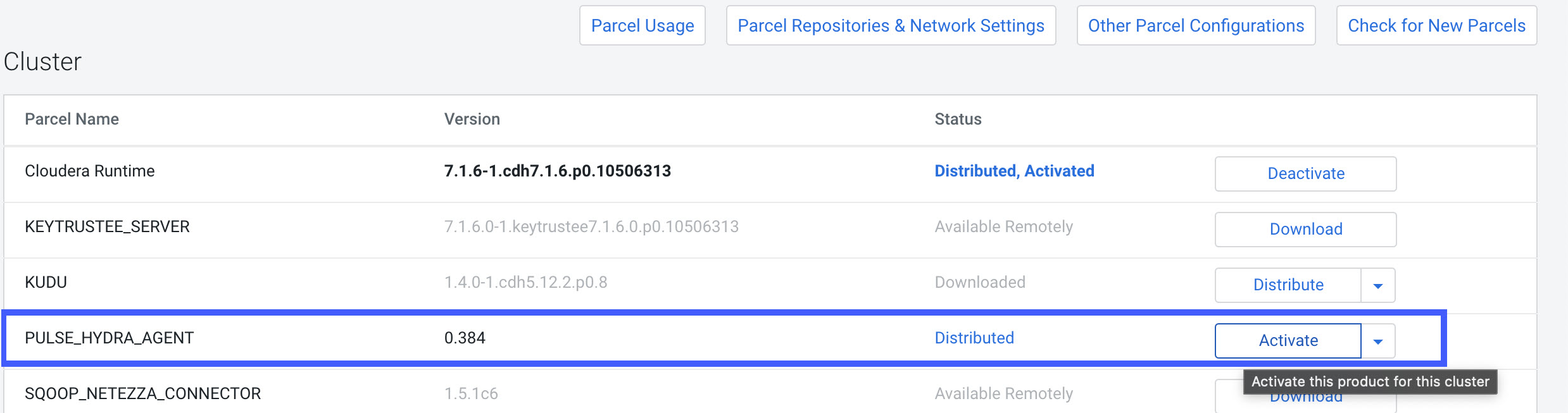Expand dropdown arrow next to Activate button

point(1378,341)
